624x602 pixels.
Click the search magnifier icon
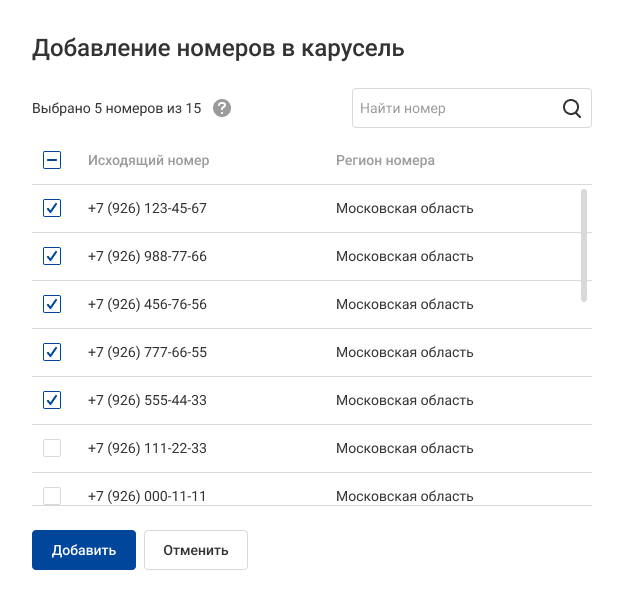[572, 108]
